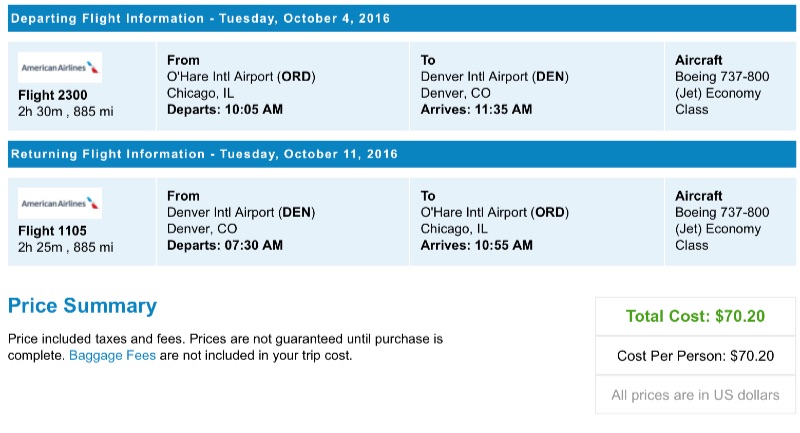Click the Arrives: 10:55 AM time
Image resolution: width=800 pixels, height=433 pixels.
click(476, 245)
